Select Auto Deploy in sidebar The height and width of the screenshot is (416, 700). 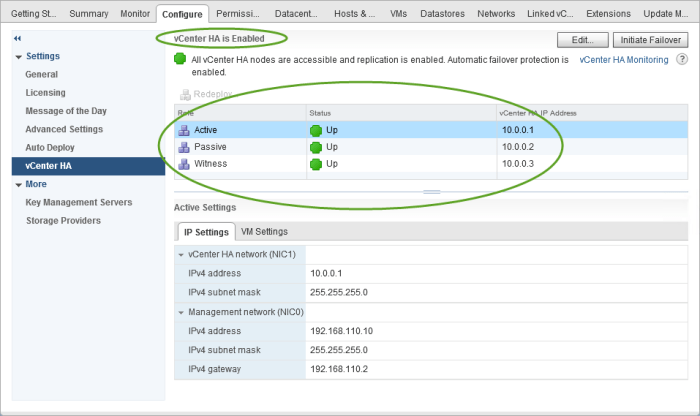(x=50, y=148)
